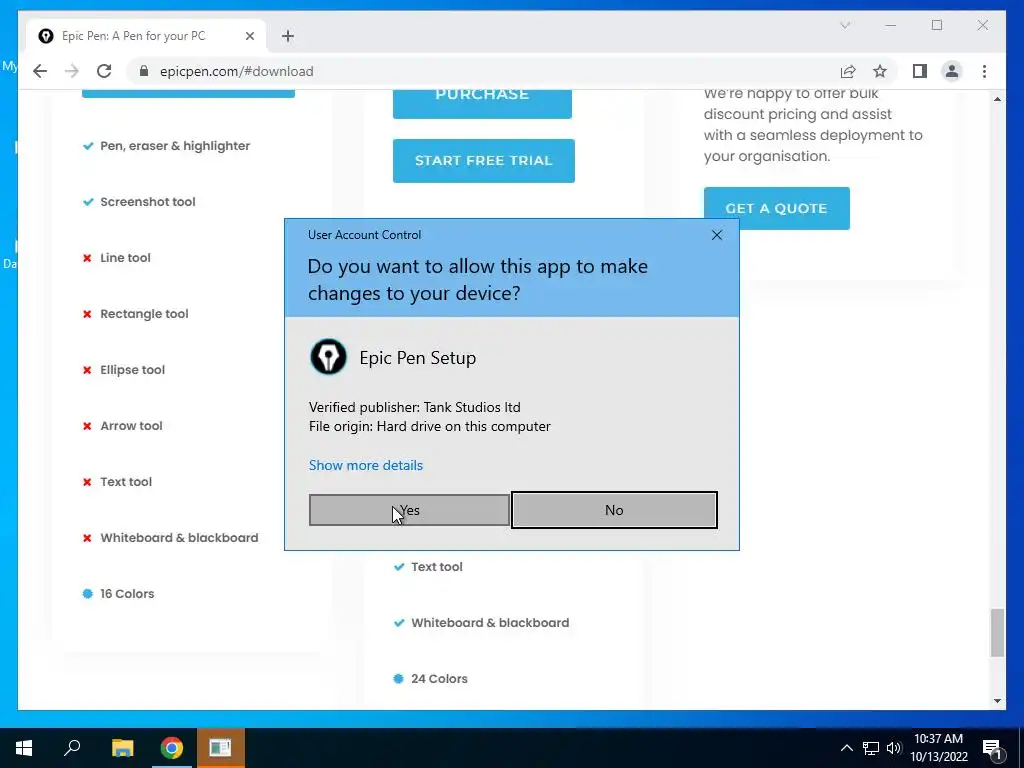Click Screenshot tool feature text
This screenshot has width=1024, height=768.
[148, 202]
